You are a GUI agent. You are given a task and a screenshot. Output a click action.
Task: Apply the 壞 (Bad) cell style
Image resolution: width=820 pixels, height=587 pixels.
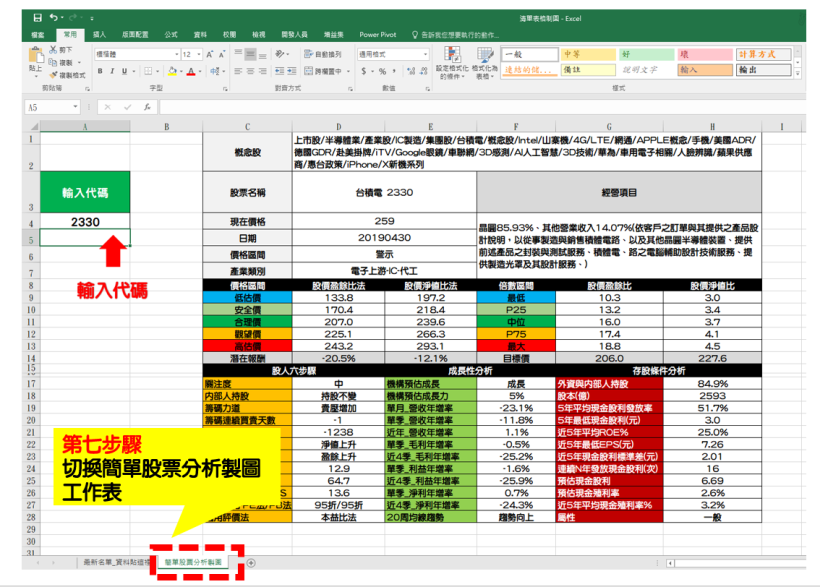705,54
